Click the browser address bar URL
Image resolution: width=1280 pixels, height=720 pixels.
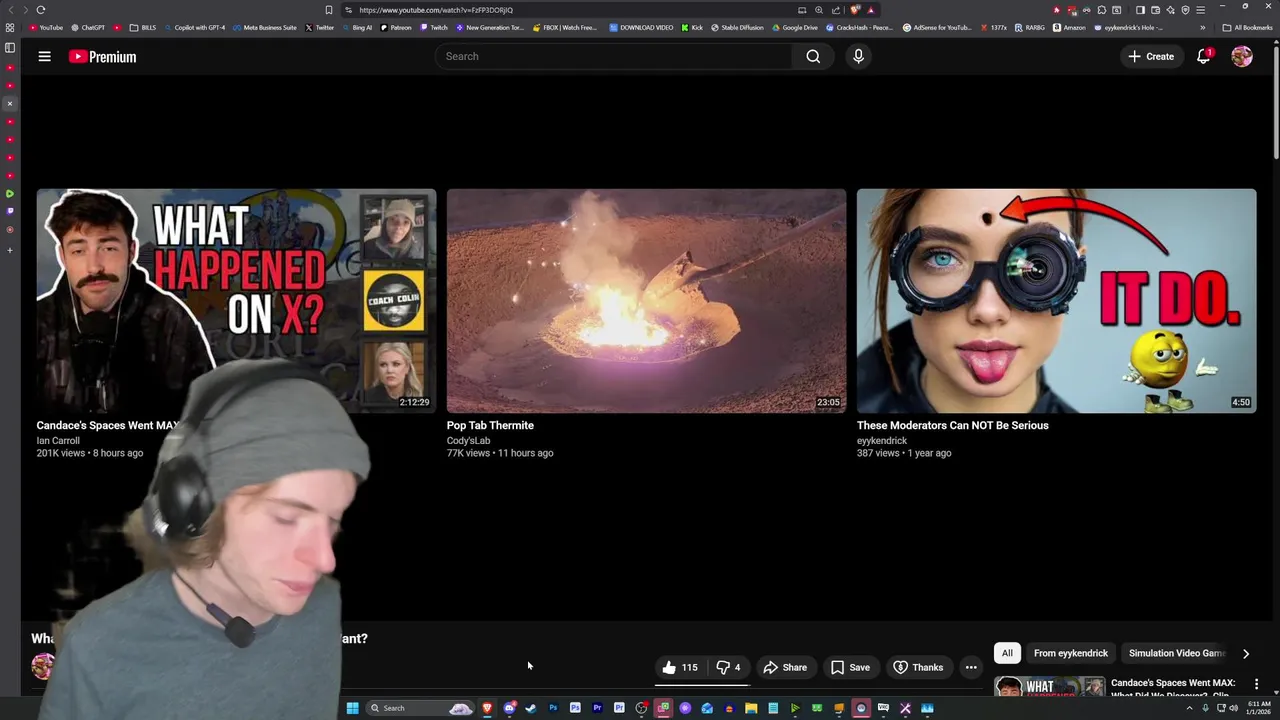436,10
